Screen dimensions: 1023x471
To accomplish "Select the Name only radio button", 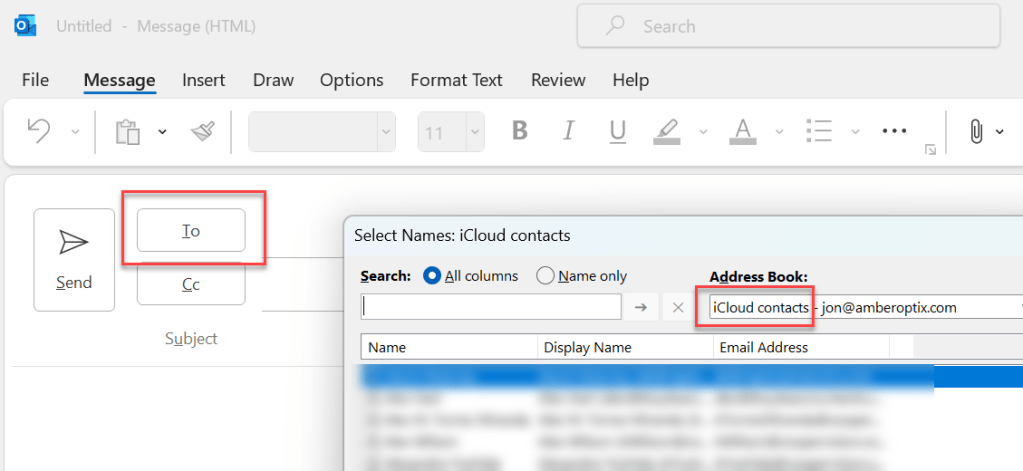I will tap(545, 276).
